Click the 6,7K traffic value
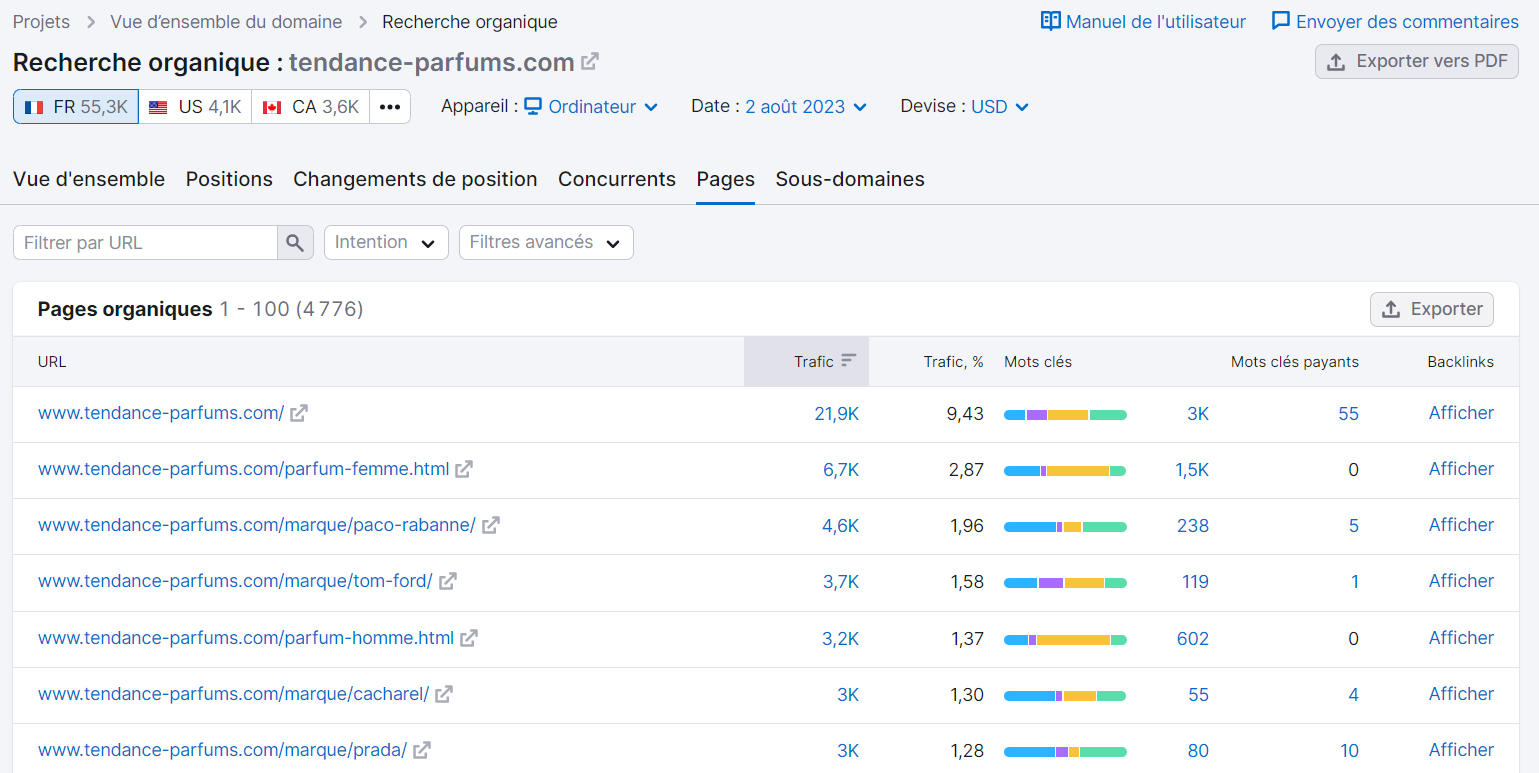 point(841,469)
